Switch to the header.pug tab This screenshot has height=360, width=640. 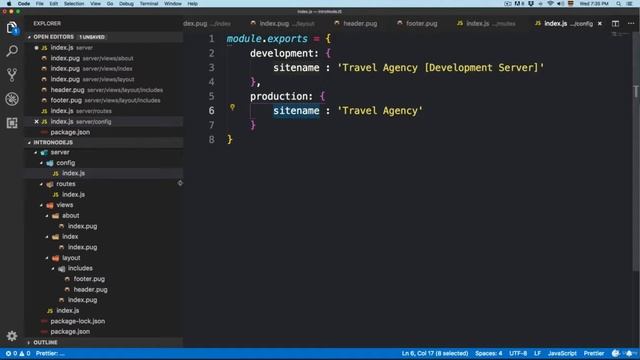[x=356, y=24]
